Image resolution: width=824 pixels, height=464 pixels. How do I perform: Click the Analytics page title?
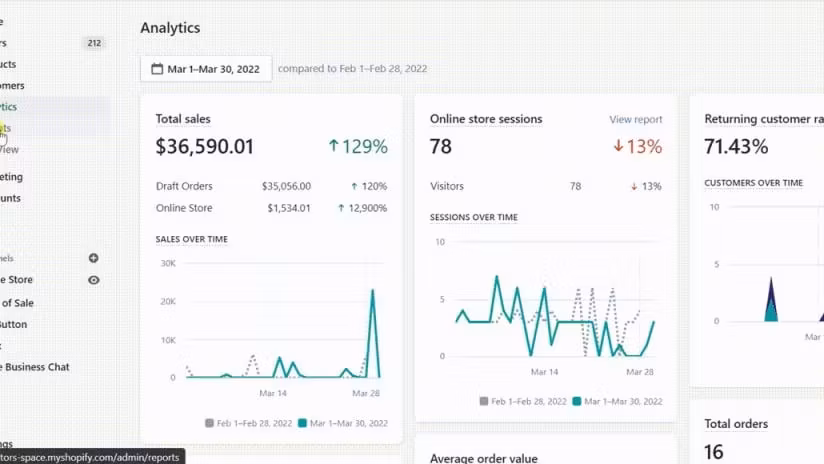click(170, 28)
